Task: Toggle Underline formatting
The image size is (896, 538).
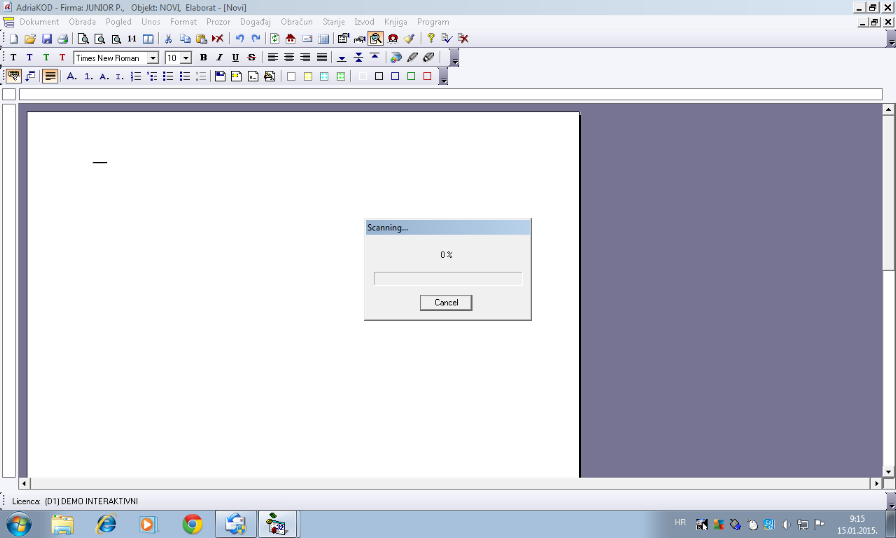Action: coord(235,58)
